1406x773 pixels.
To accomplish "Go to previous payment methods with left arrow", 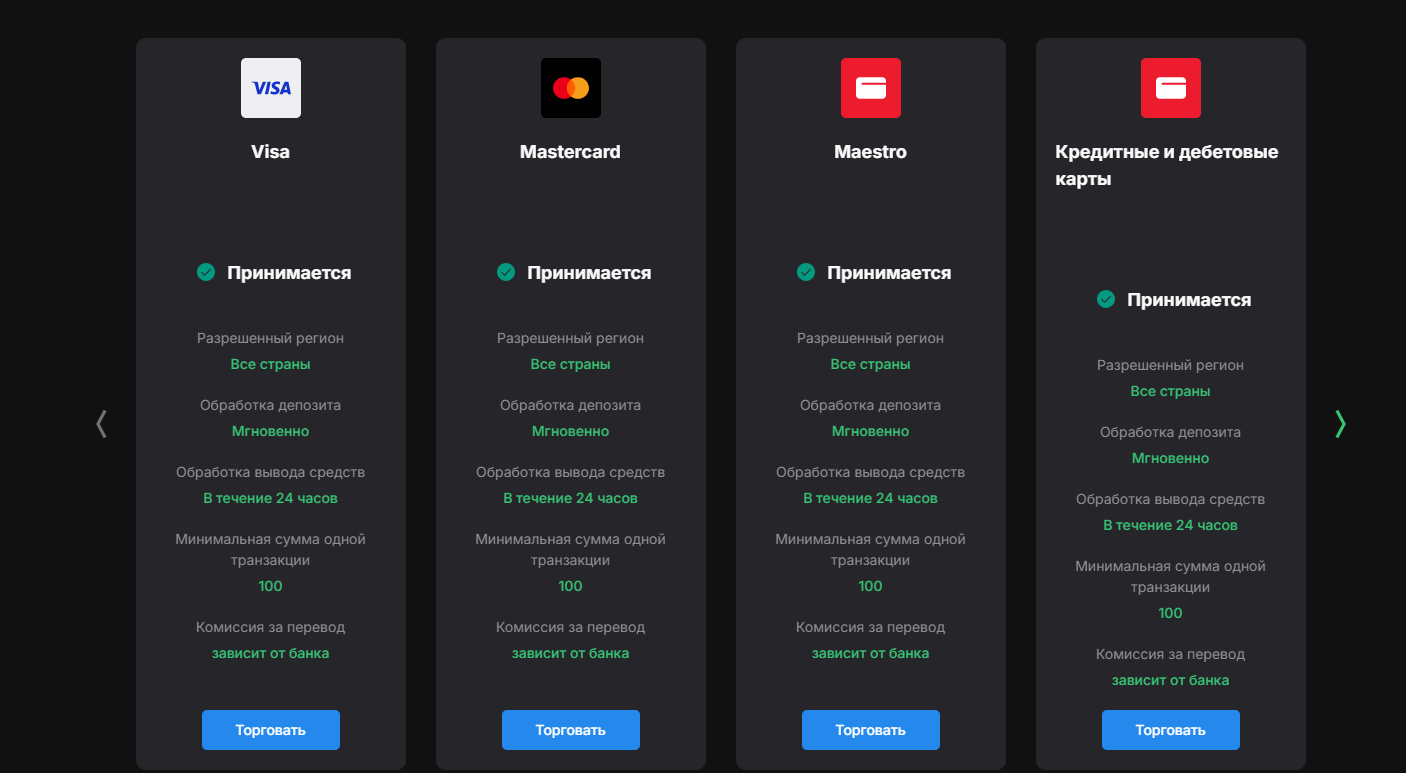I will (101, 424).
